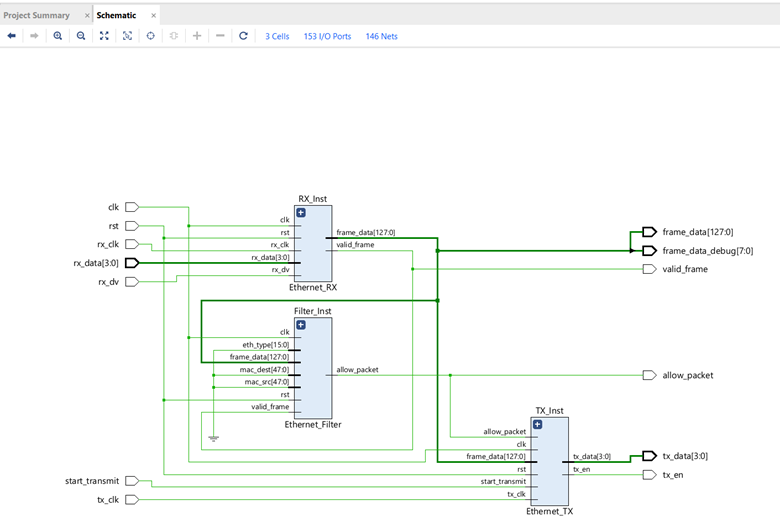Expand the TX_Inst block plus box
780x527 pixels.
pos(537,424)
